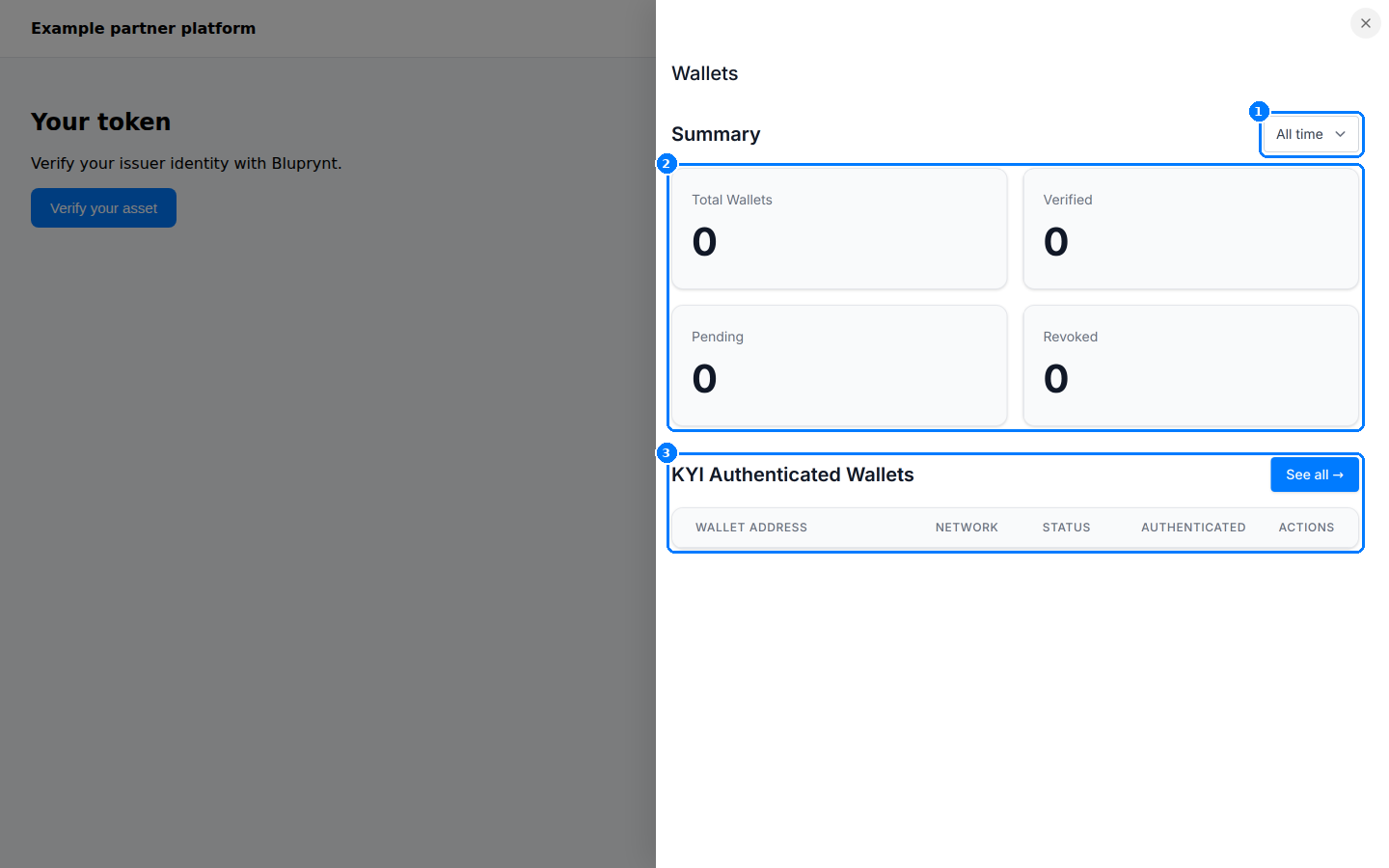Click the Verify your issuer identity text
This screenshot has height=868, width=1389.
(186, 163)
